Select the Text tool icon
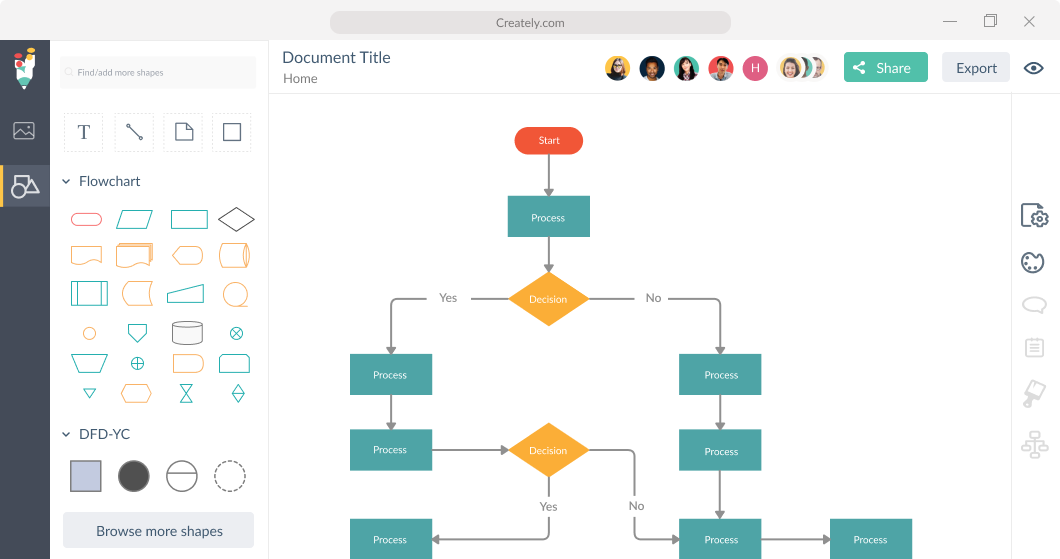Viewport: 1060px width, 559px height. point(84,132)
